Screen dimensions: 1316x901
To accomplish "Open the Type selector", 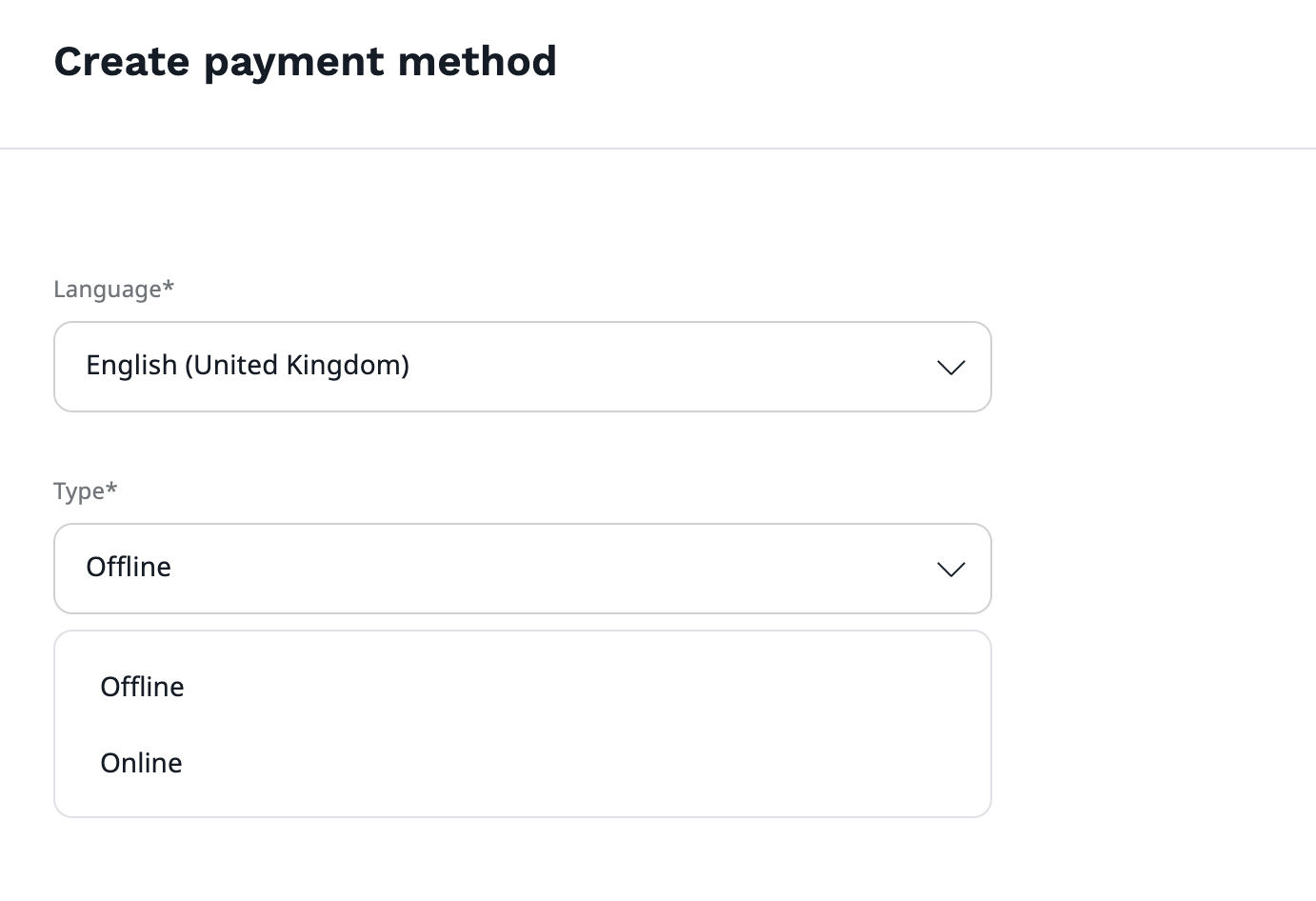I will tap(522, 569).
